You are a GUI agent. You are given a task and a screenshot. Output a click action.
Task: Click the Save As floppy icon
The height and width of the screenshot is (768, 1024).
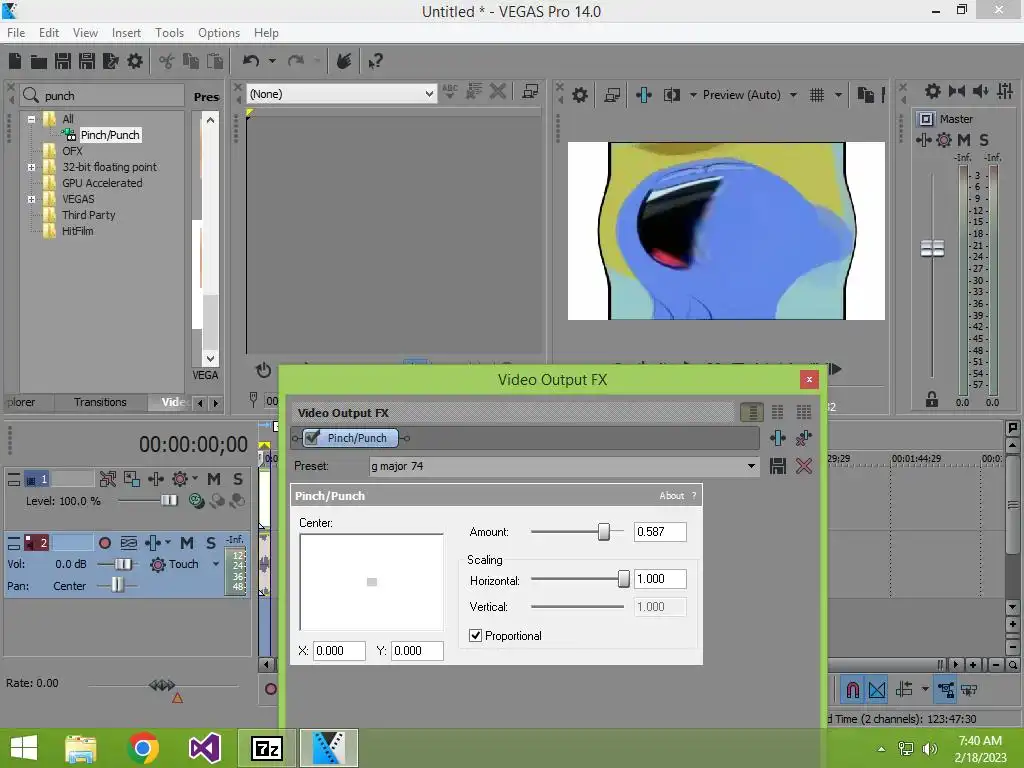(87, 61)
